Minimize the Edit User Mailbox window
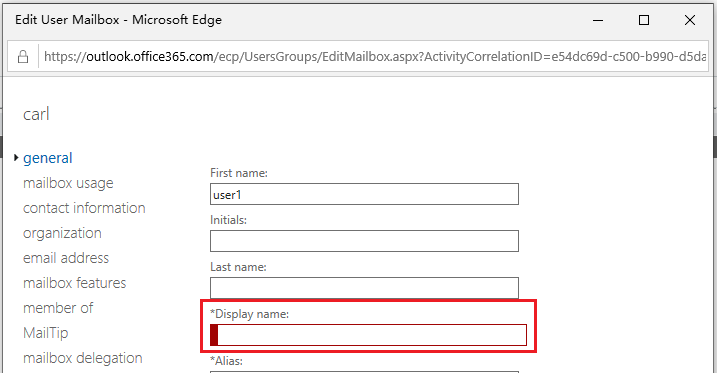Screen dimensions: 717x373 (598, 20)
